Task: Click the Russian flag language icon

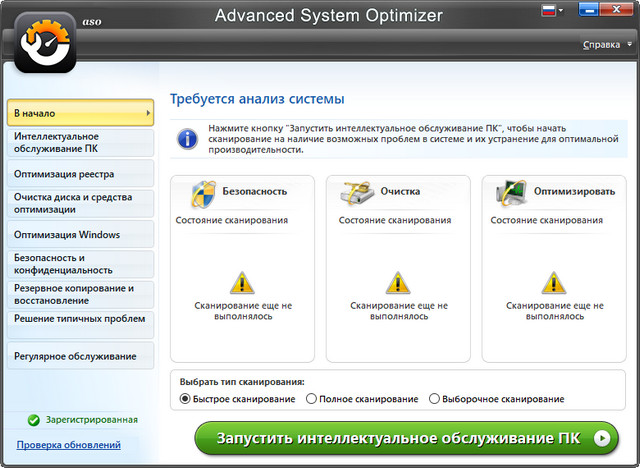Action: [x=549, y=10]
